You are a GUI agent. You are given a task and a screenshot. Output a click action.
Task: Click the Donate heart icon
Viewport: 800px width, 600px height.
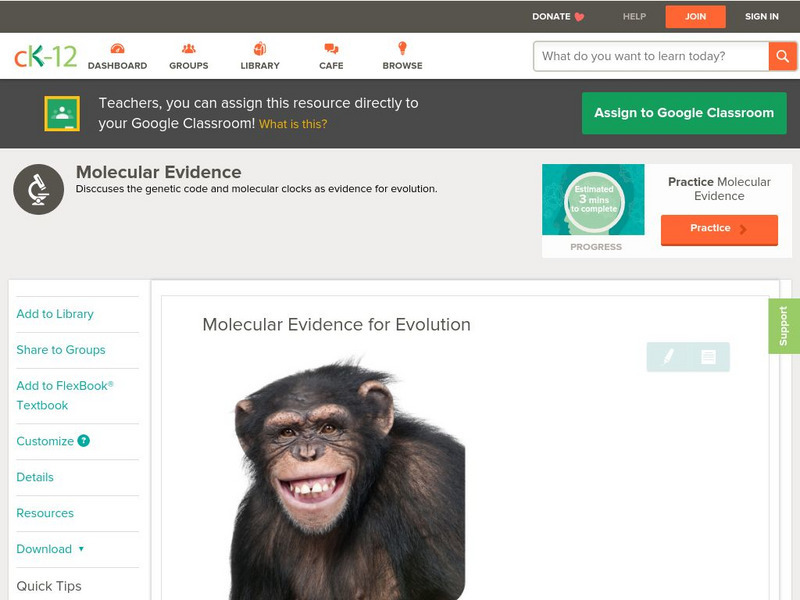(x=579, y=17)
